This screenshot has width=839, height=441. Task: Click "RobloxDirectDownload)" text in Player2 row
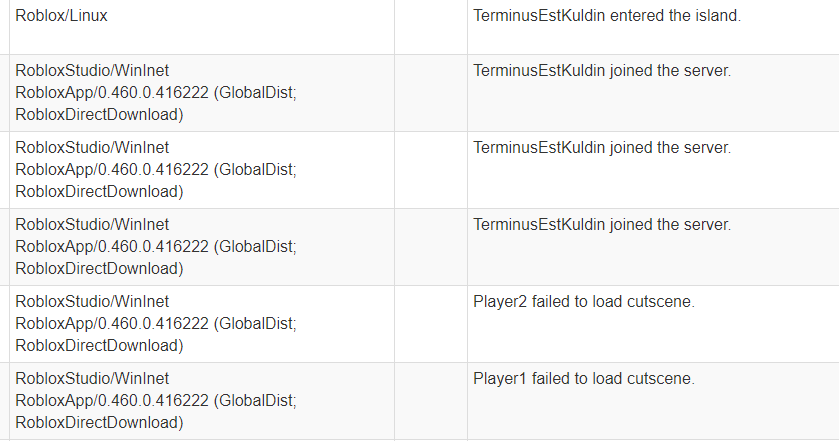[x=99, y=345]
